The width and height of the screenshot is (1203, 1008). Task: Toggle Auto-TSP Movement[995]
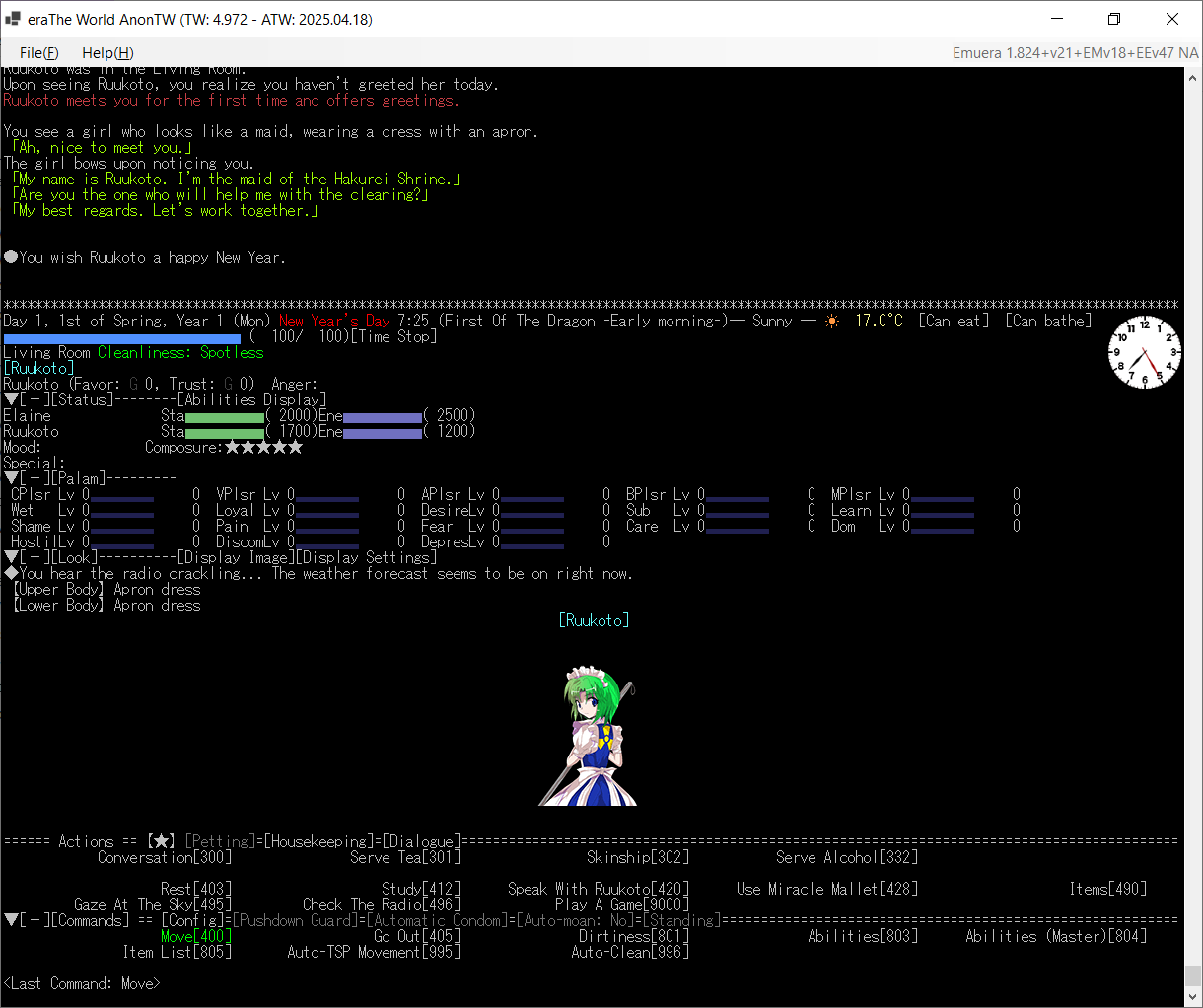(374, 952)
